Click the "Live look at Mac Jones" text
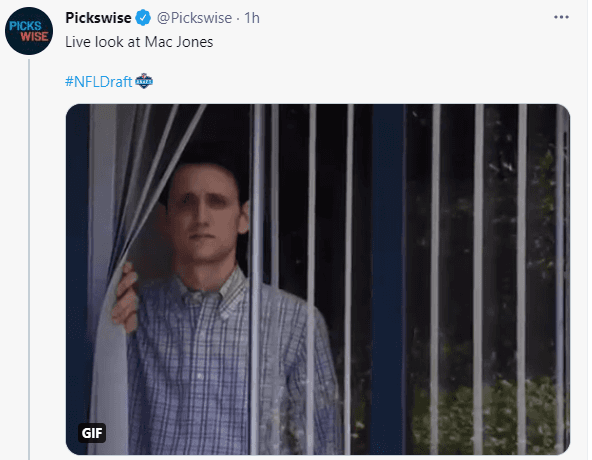The image size is (592, 460). point(139,42)
